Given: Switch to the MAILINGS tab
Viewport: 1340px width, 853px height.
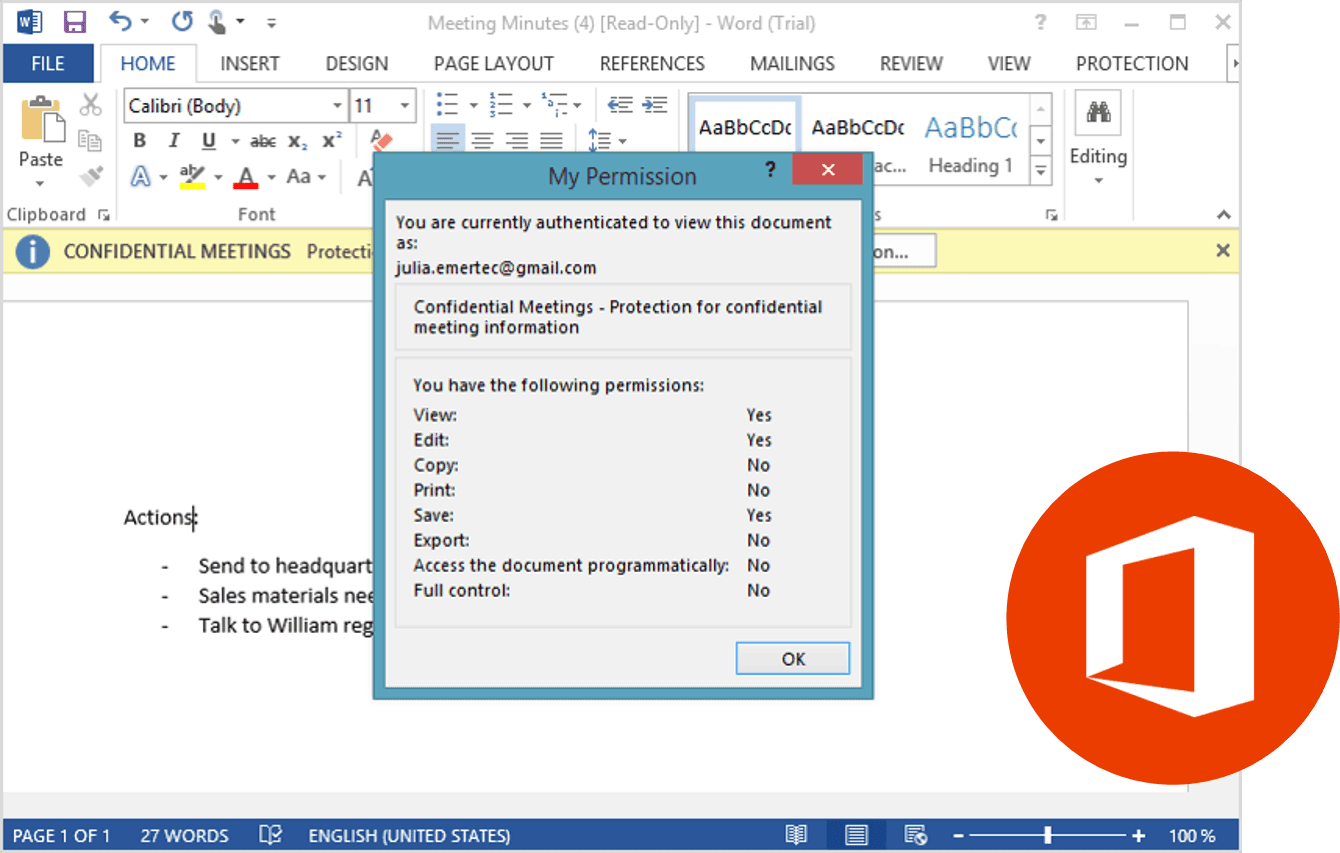Looking at the screenshot, I should click(x=793, y=63).
